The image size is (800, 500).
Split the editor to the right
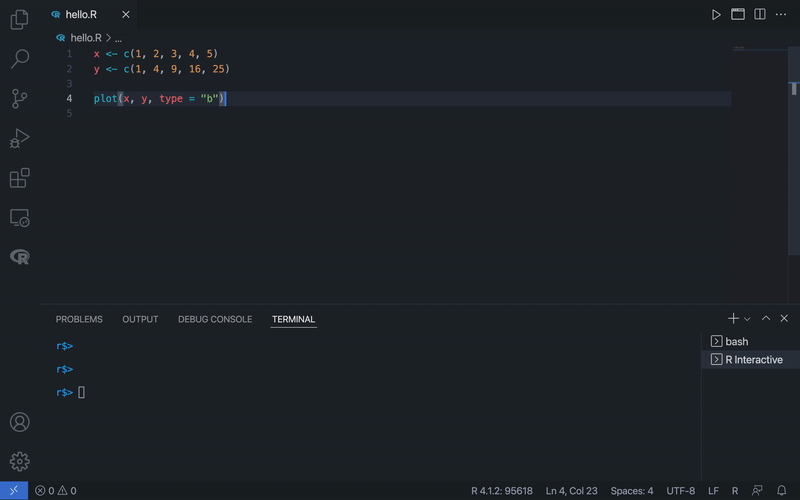(x=760, y=14)
